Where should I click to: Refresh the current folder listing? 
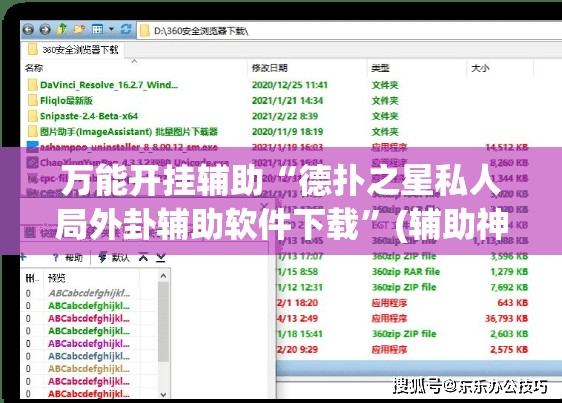[125, 29]
